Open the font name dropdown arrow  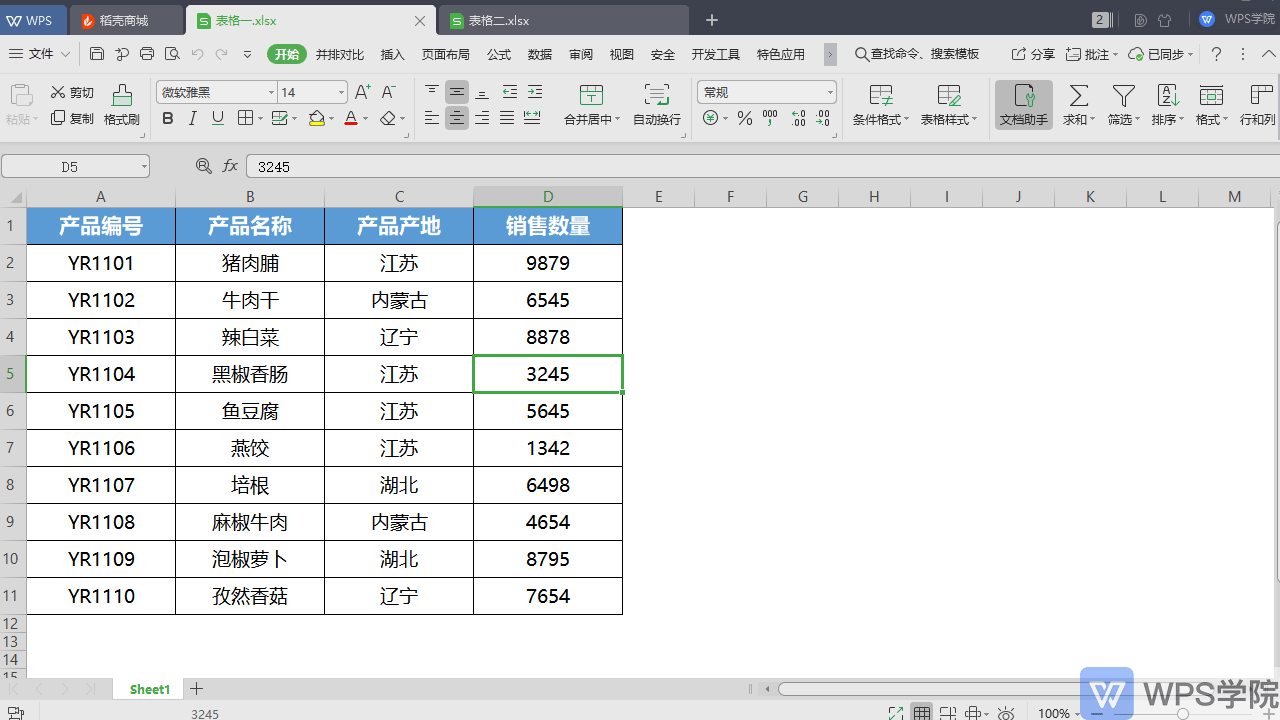pos(270,91)
